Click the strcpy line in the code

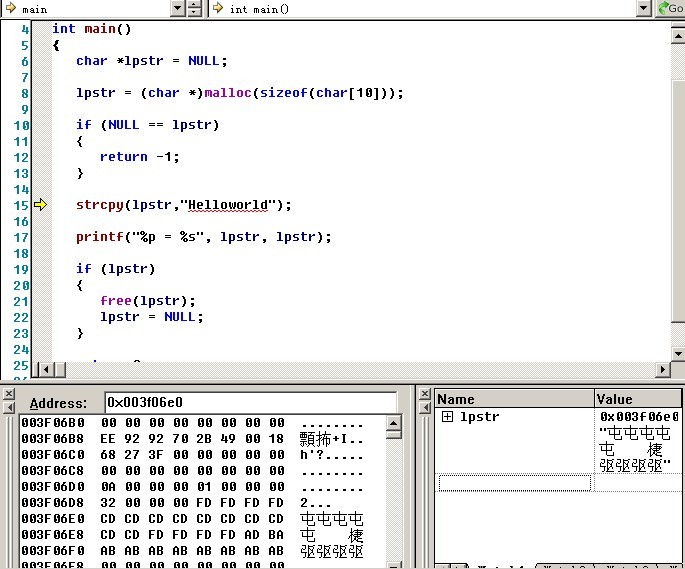(x=184, y=205)
